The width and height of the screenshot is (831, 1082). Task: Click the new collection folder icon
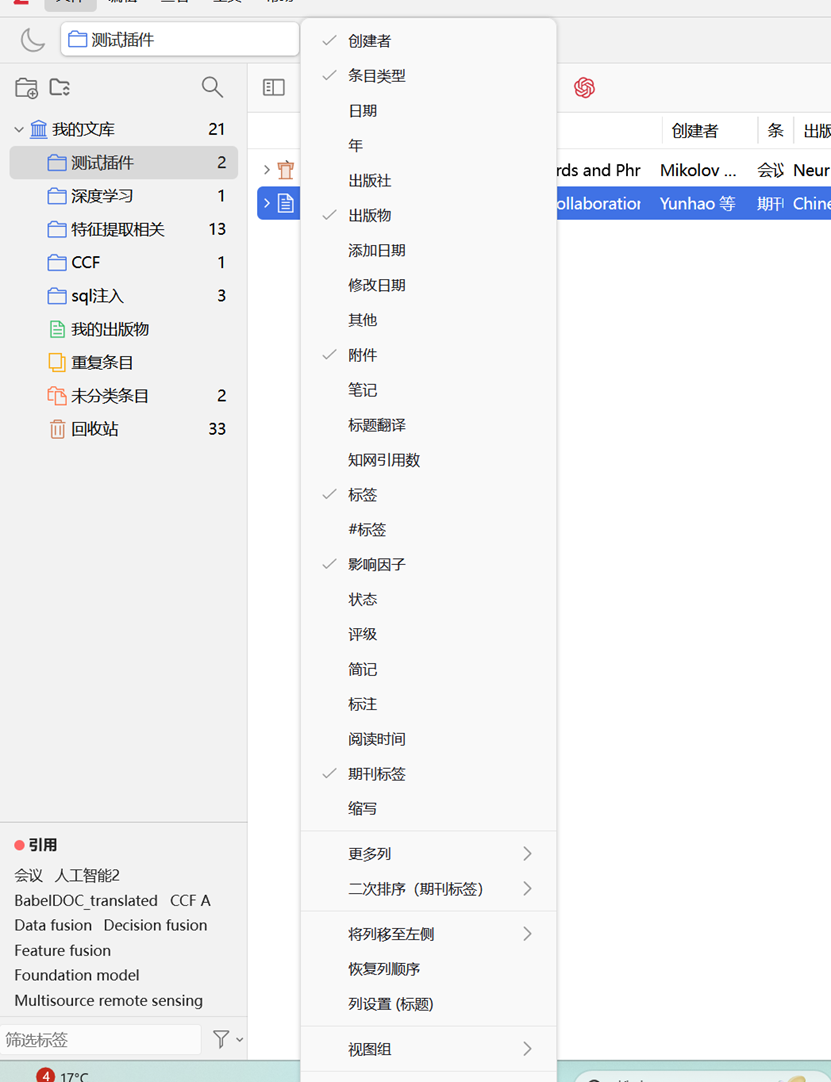26,88
